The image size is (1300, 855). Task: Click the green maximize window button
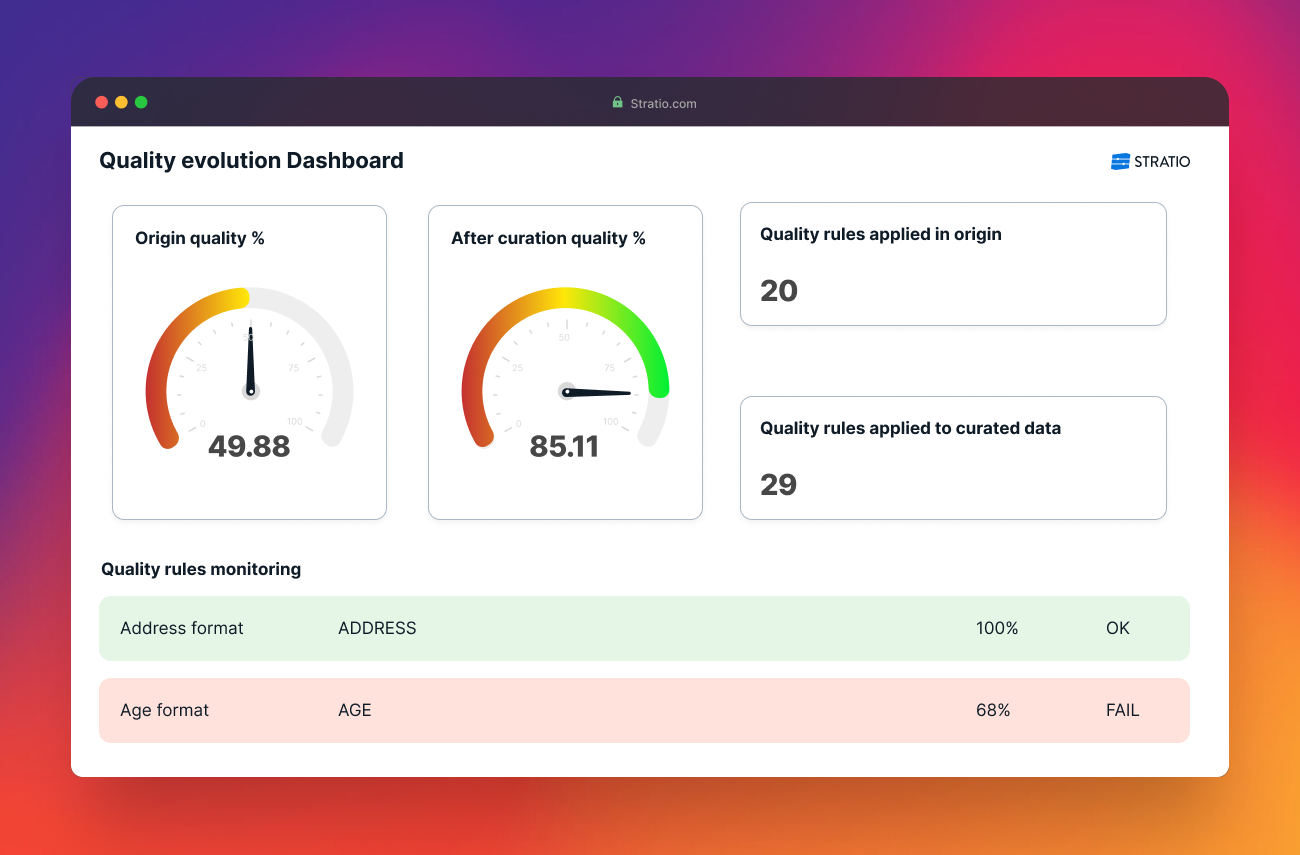(141, 102)
